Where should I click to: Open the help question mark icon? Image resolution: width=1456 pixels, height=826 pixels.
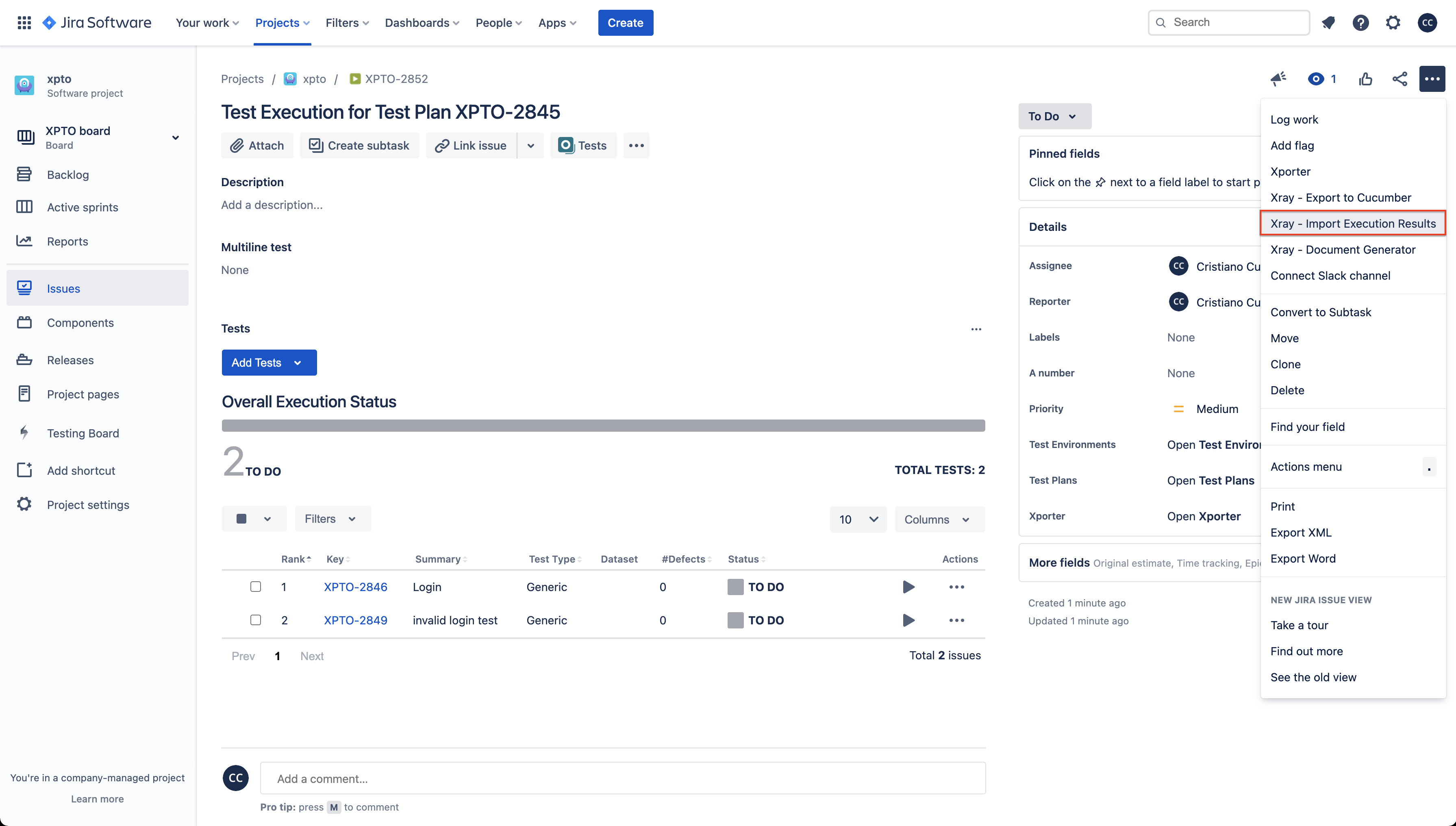pos(1361,23)
